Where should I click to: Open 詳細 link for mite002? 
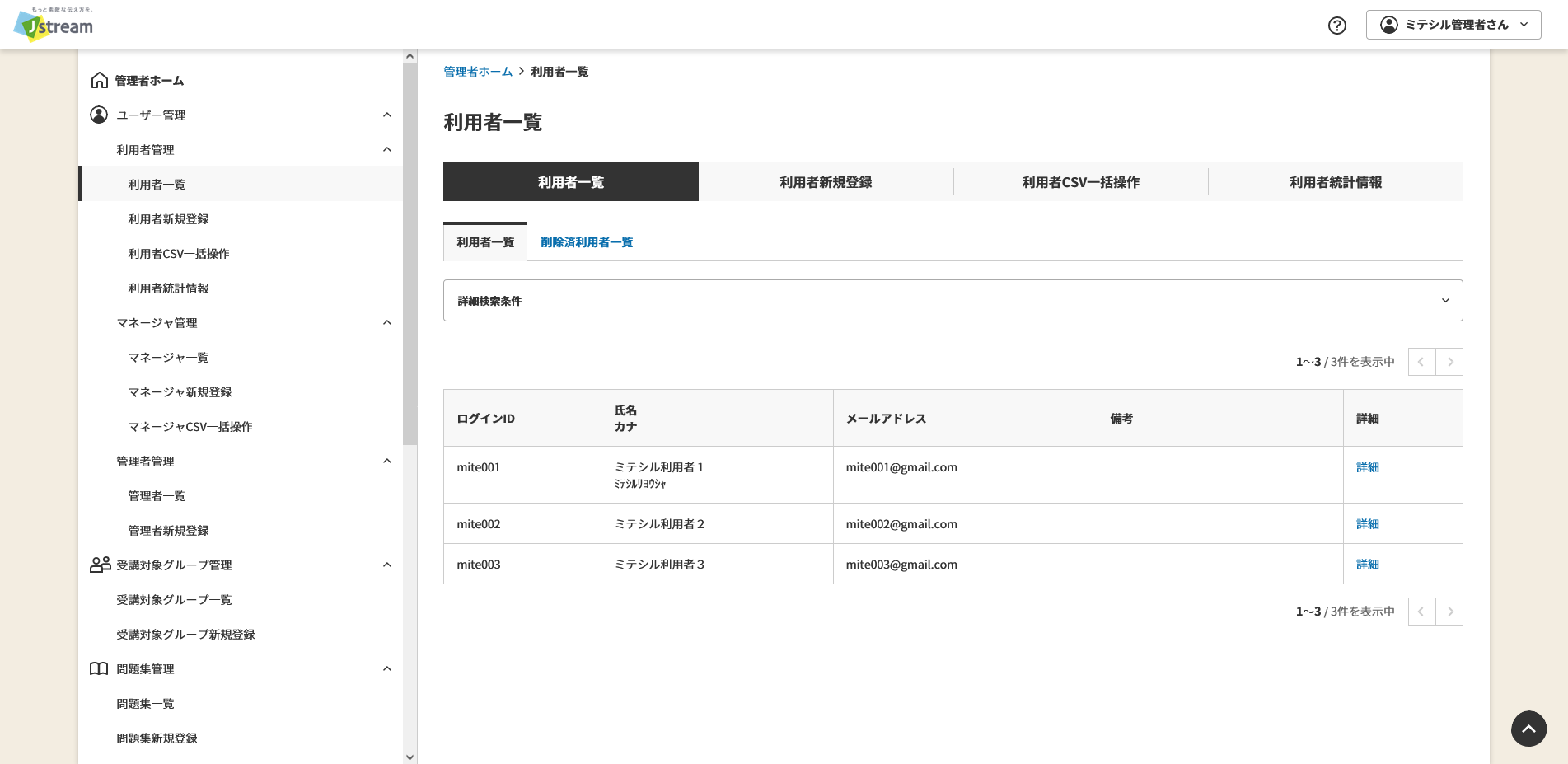(x=1368, y=524)
